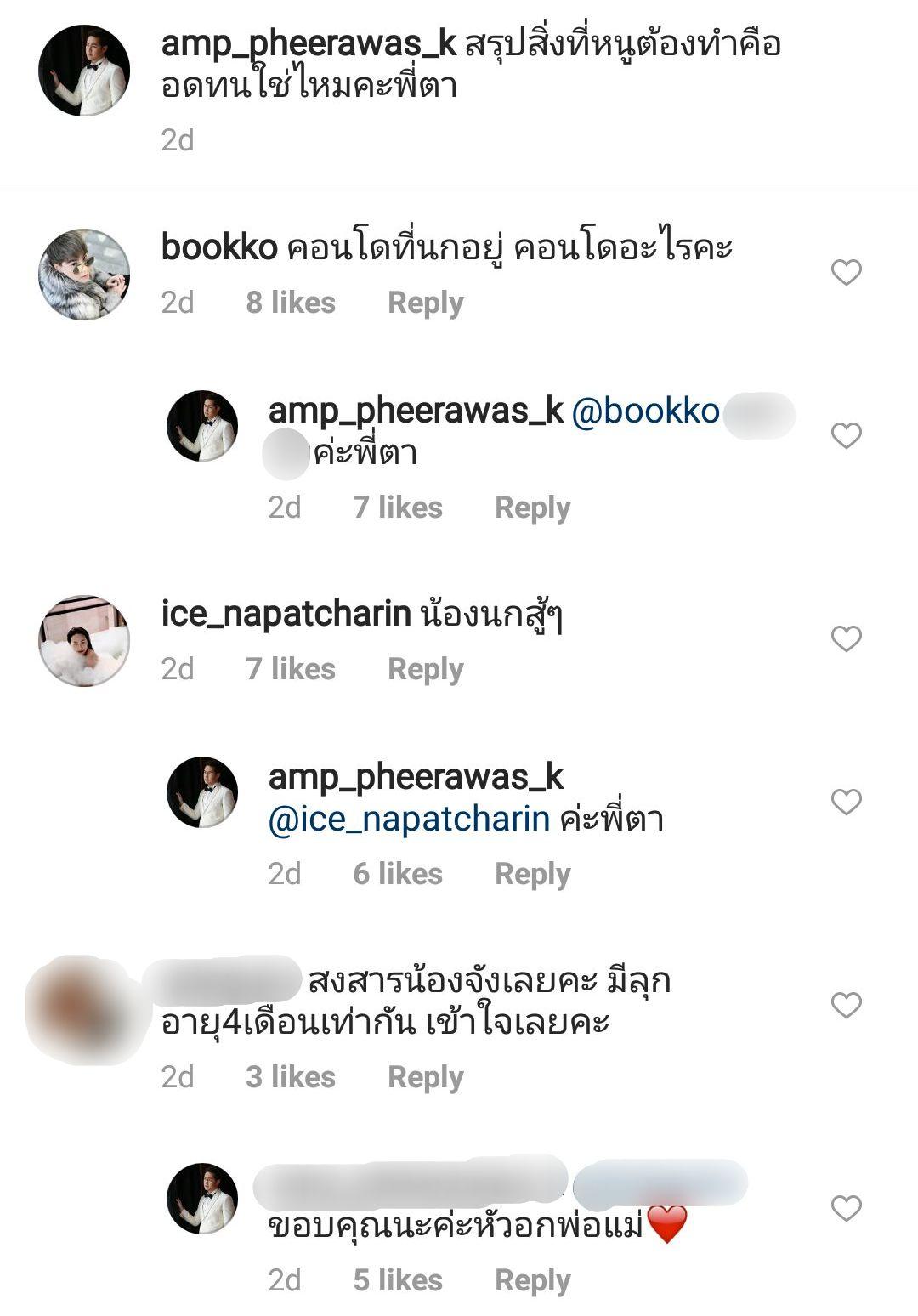Screen dimensions: 918x1316
Task: Open the @bookko mention link
Action: click(x=646, y=411)
